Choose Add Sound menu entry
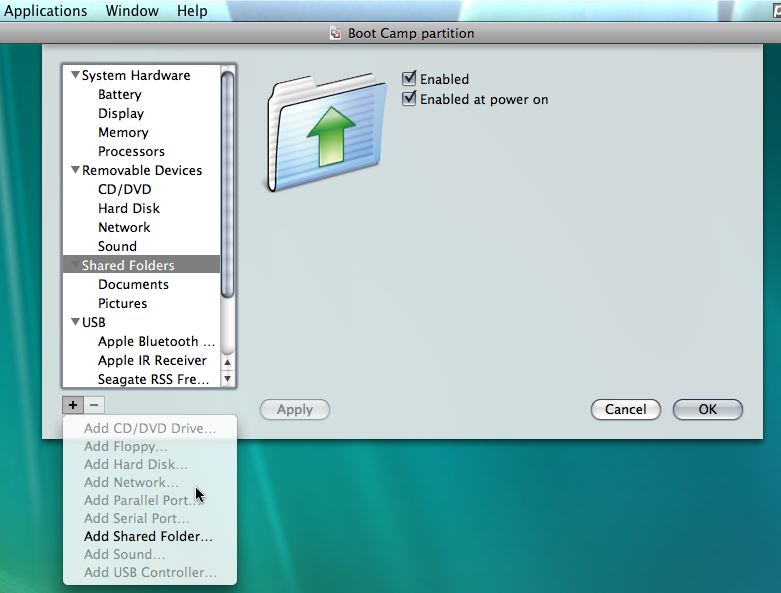The image size is (781, 593). 150,554
